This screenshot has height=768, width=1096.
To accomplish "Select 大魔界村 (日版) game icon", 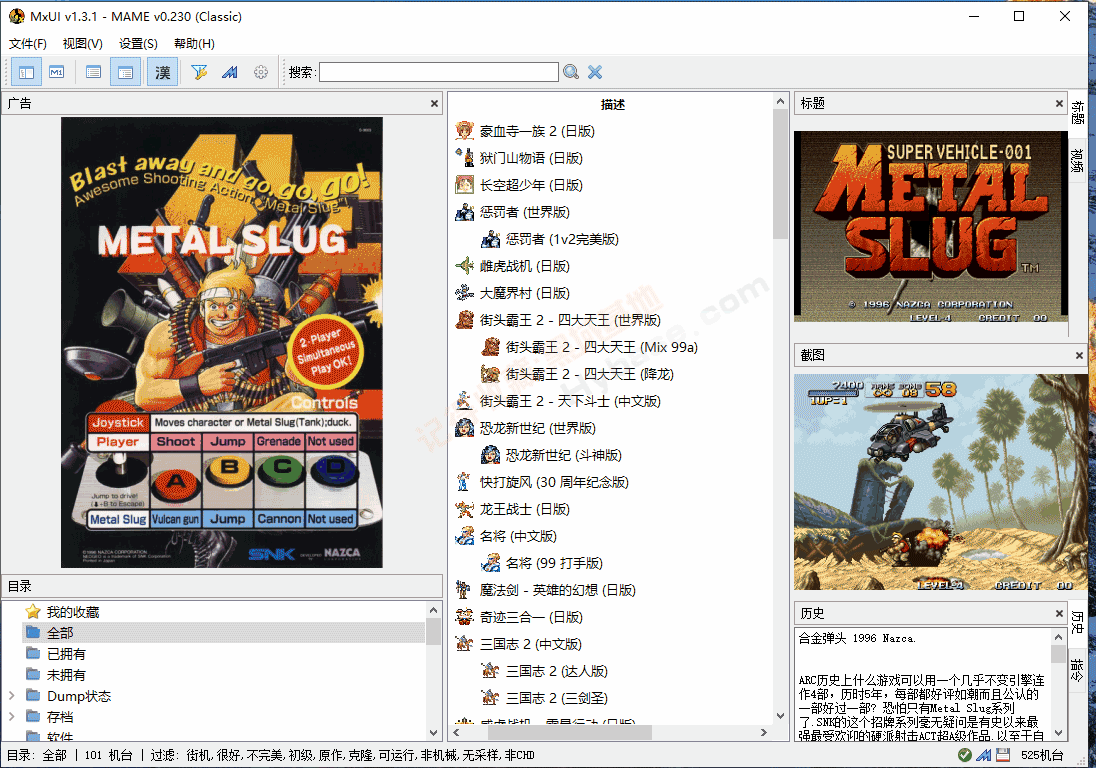I will pos(464,293).
